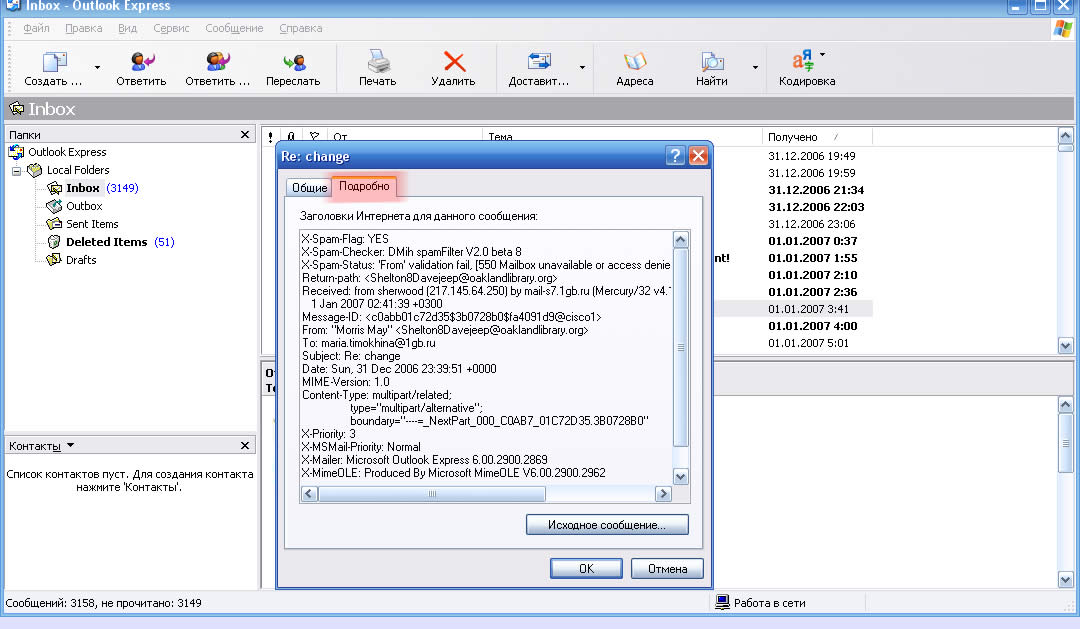1080x629 pixels.
Task: Open Адреса (Address book) toolbar icon
Action: tap(635, 62)
